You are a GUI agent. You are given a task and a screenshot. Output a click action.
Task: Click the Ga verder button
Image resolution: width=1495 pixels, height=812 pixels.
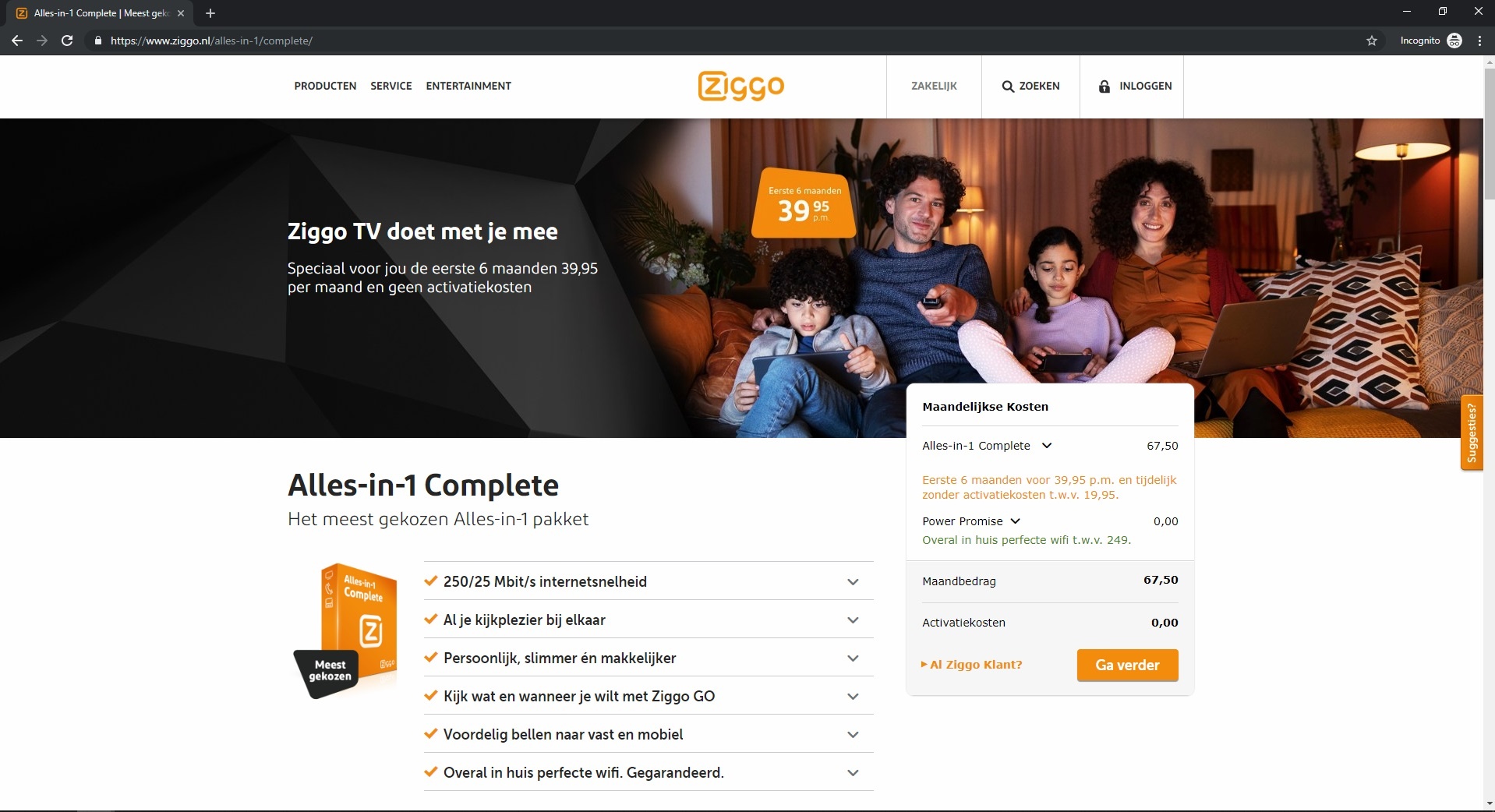tap(1127, 665)
